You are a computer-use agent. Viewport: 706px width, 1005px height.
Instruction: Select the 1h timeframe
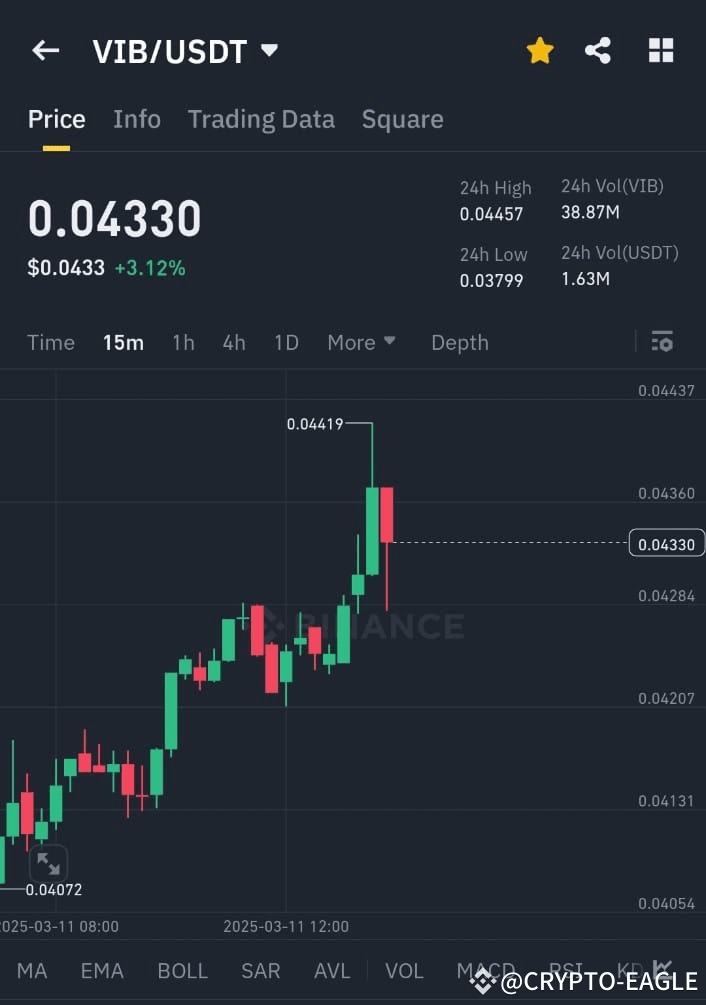[183, 342]
